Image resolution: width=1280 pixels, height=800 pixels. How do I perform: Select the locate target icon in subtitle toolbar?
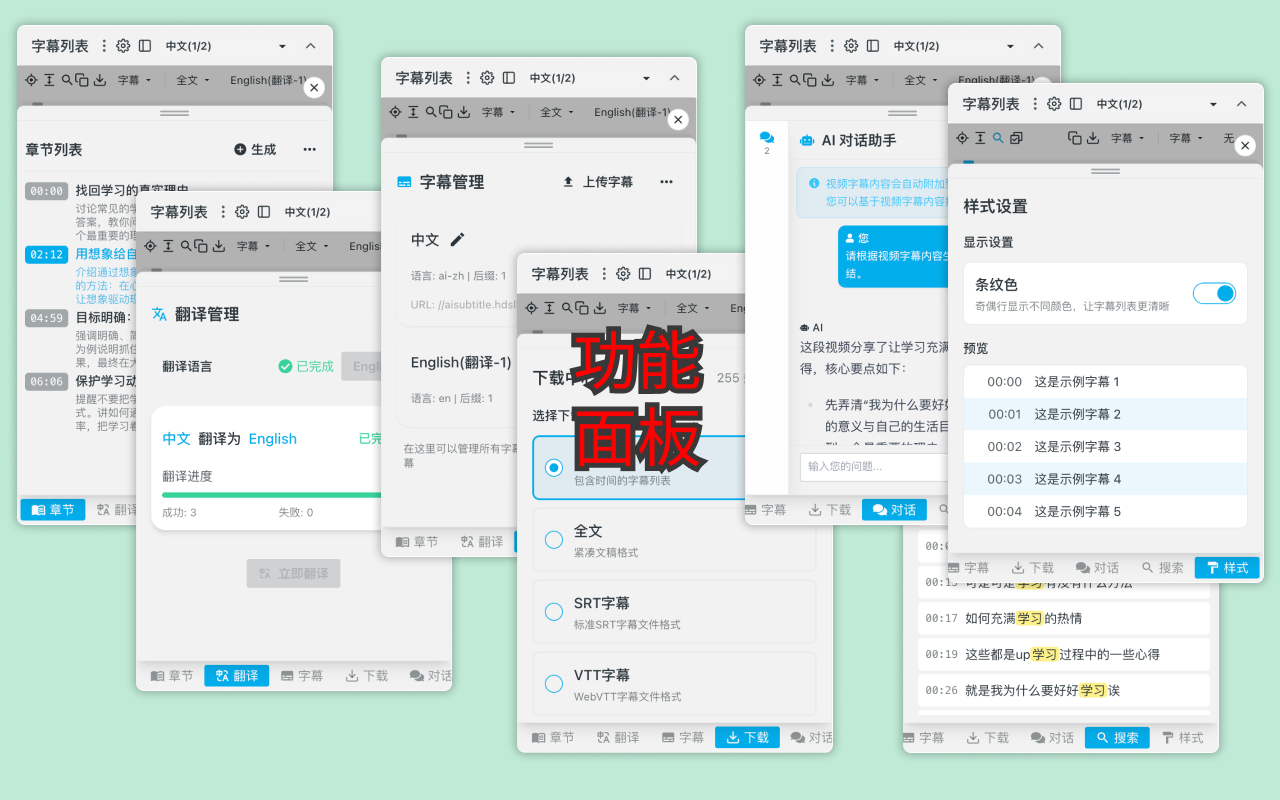[x=33, y=80]
